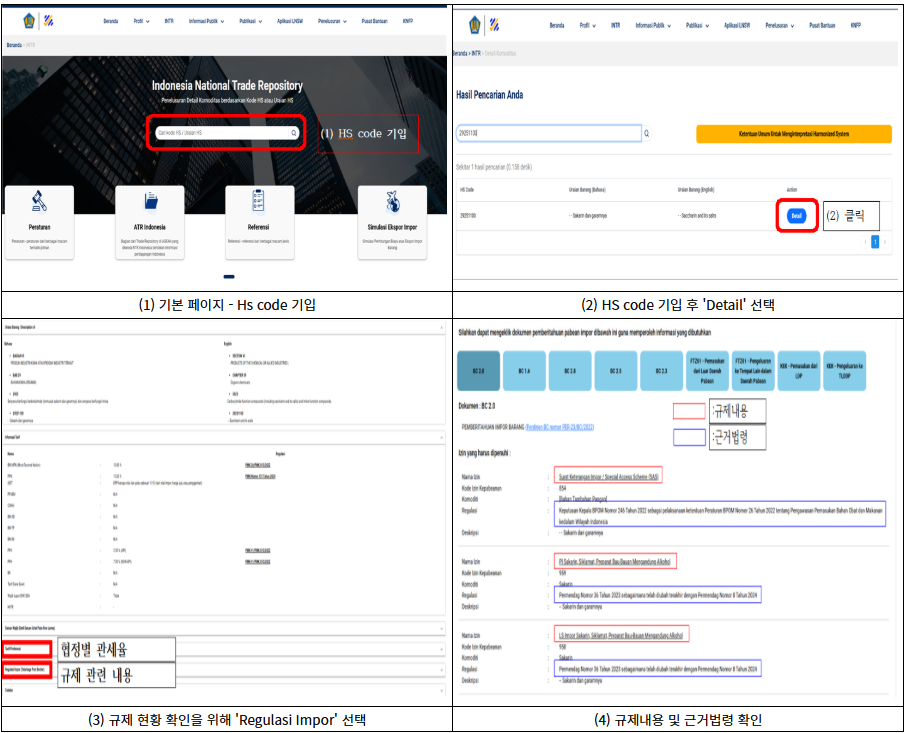Open the ATR Indonesia folder icon card
907x733 pixels.
coord(150,222)
